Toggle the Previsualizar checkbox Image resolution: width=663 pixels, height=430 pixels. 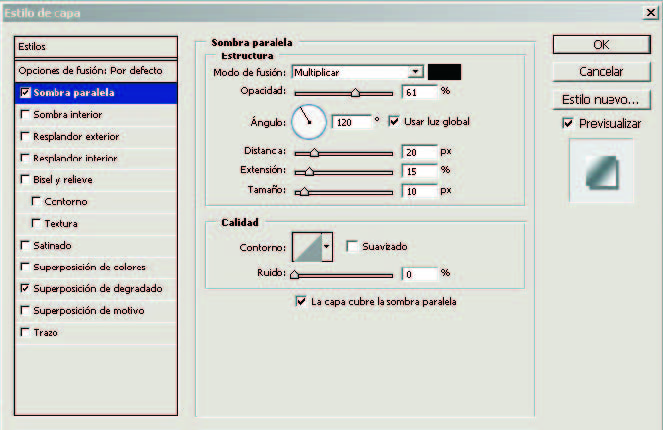coord(568,123)
